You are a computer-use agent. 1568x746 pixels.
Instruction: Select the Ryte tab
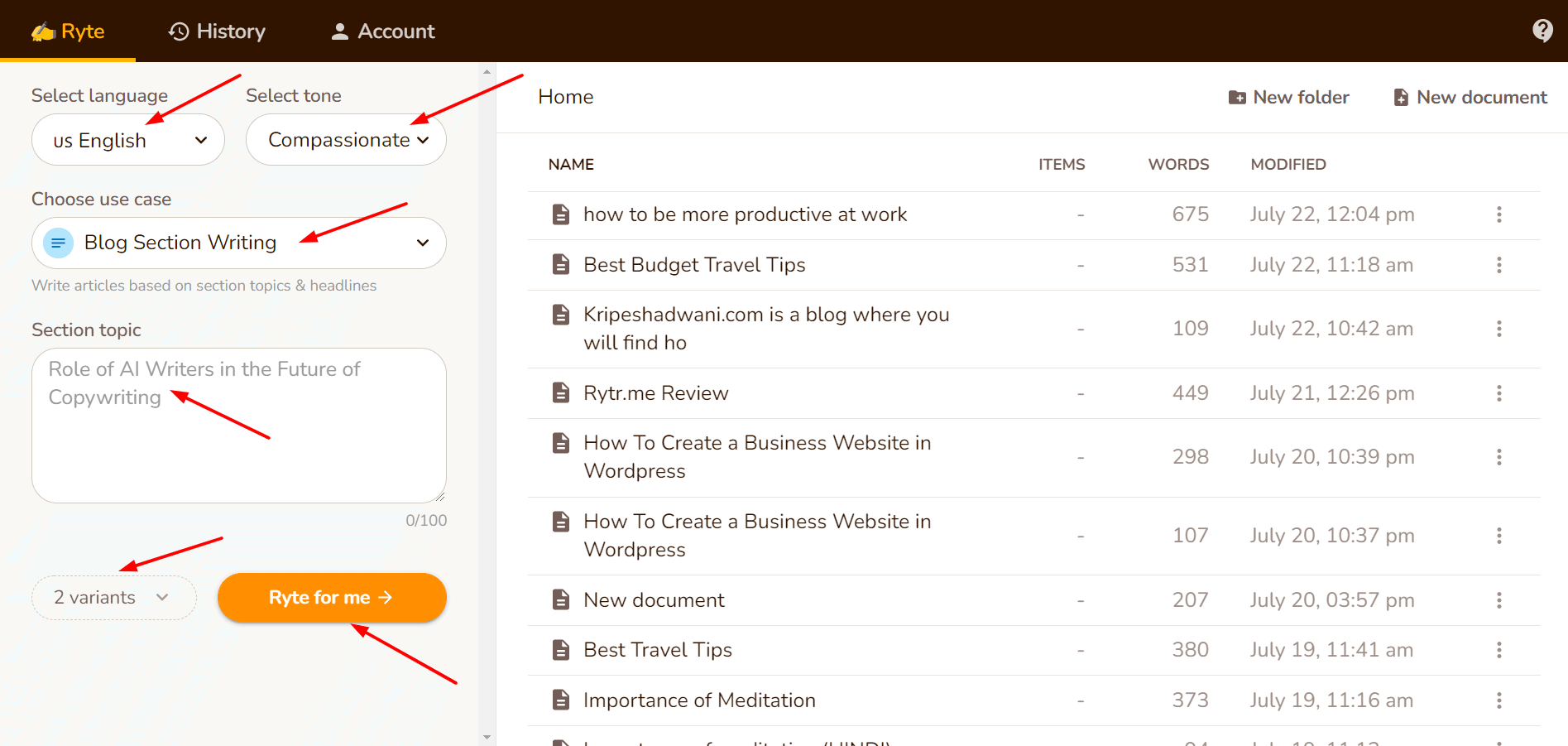(68, 31)
